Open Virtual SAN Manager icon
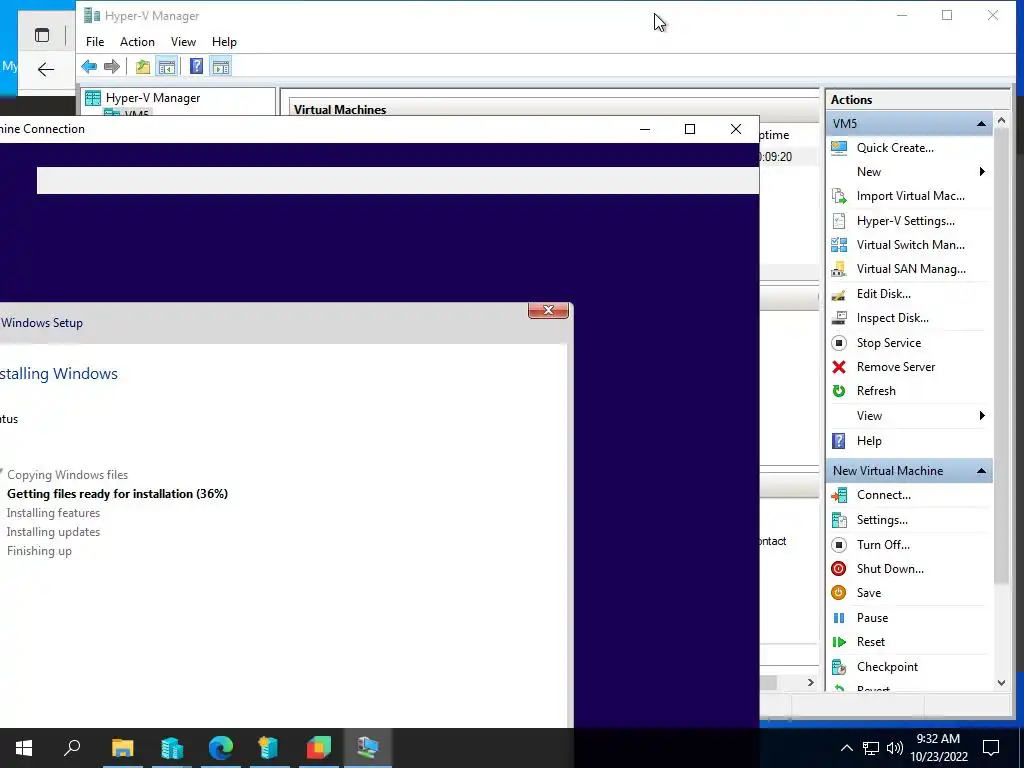The width and height of the screenshot is (1024, 768). point(839,269)
